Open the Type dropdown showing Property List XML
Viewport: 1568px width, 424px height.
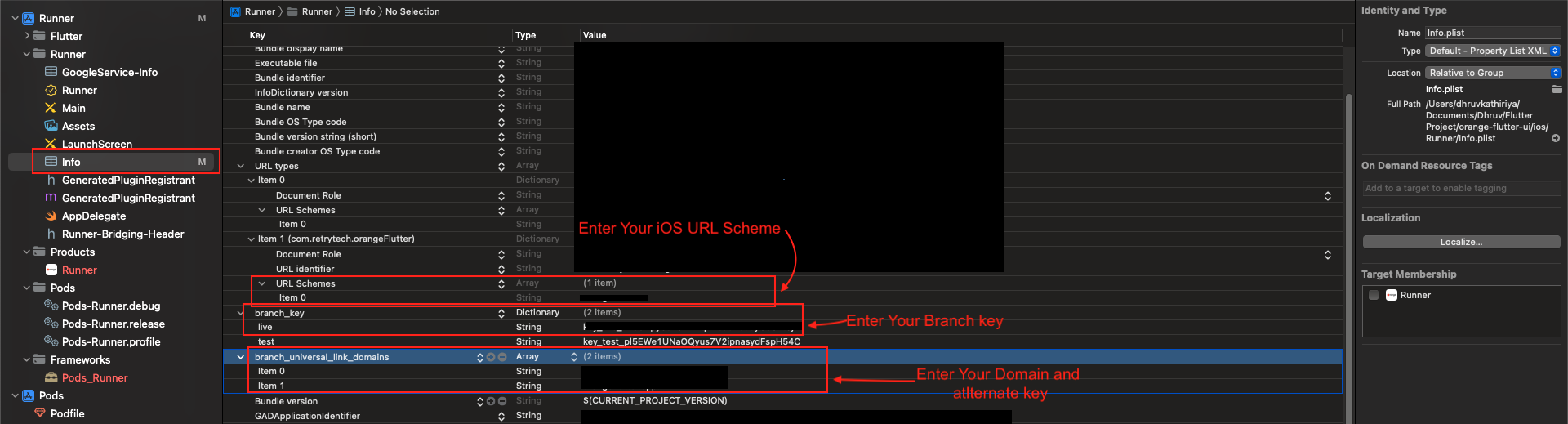point(1493,51)
